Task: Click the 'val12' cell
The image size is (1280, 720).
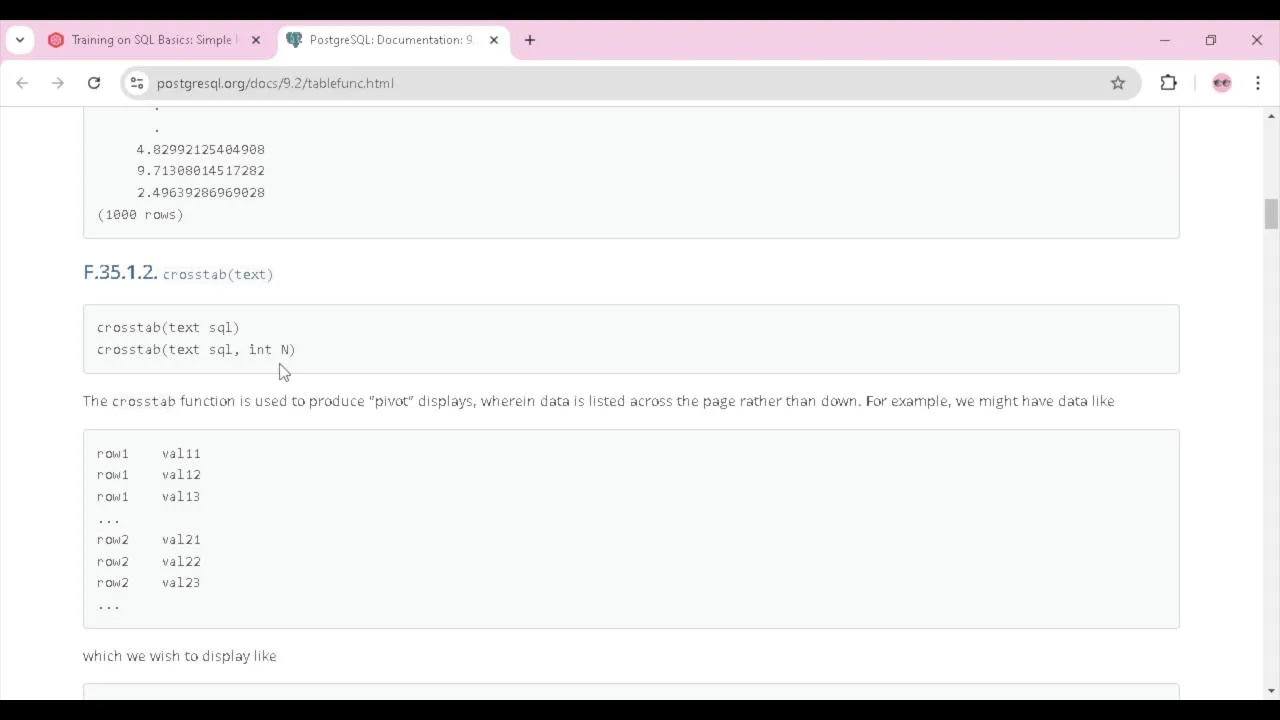Action: (181, 475)
